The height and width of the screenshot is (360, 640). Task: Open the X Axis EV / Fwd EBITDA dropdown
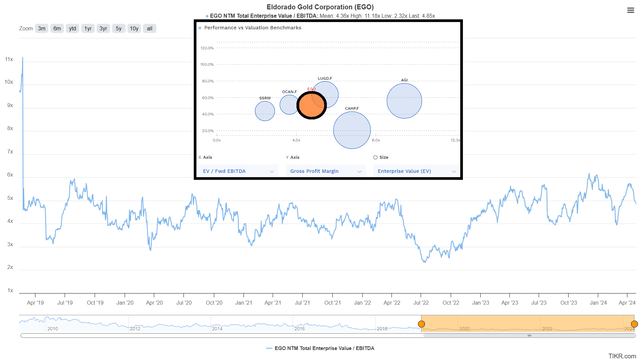(238, 171)
